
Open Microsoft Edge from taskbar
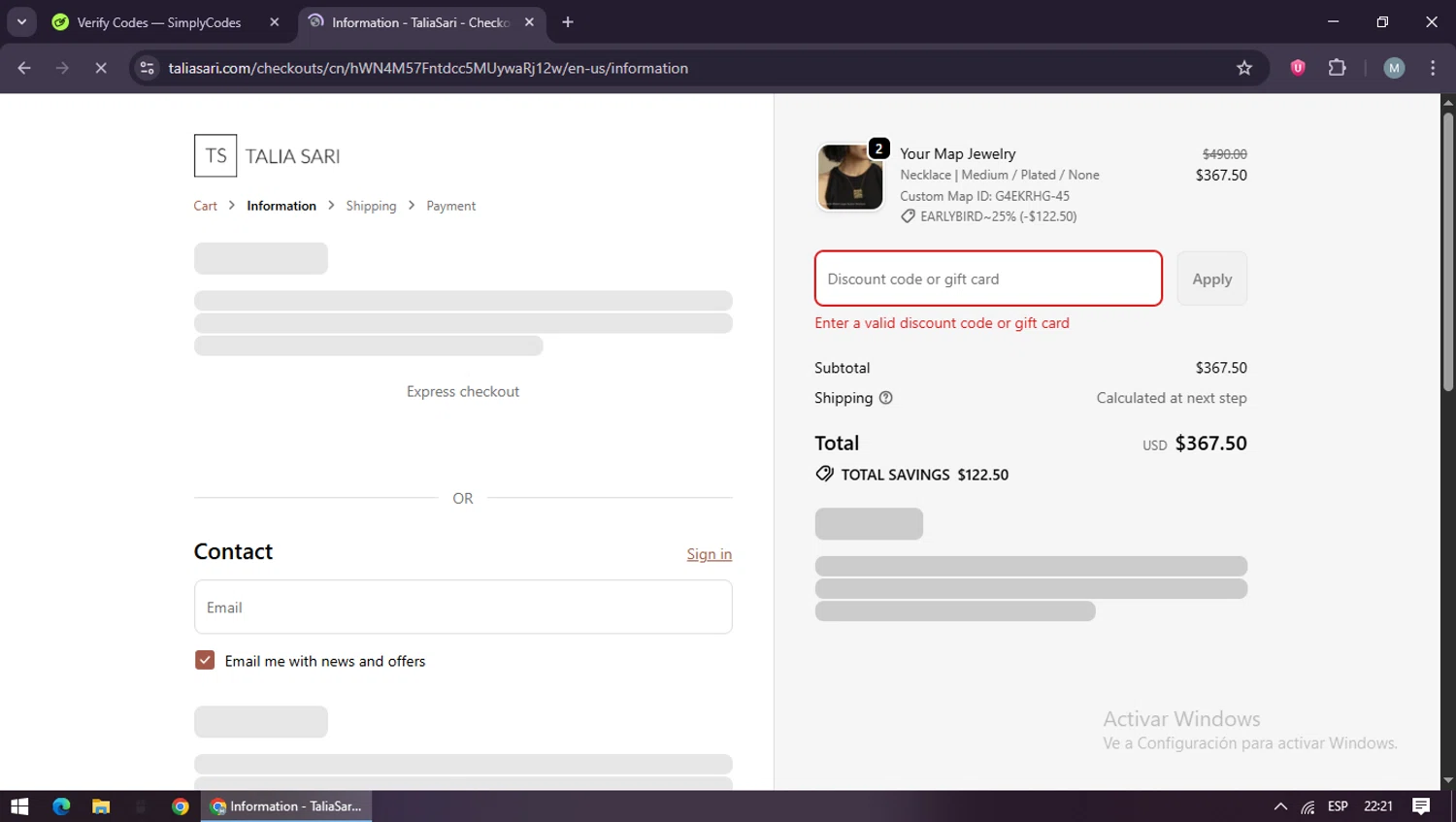click(61, 806)
